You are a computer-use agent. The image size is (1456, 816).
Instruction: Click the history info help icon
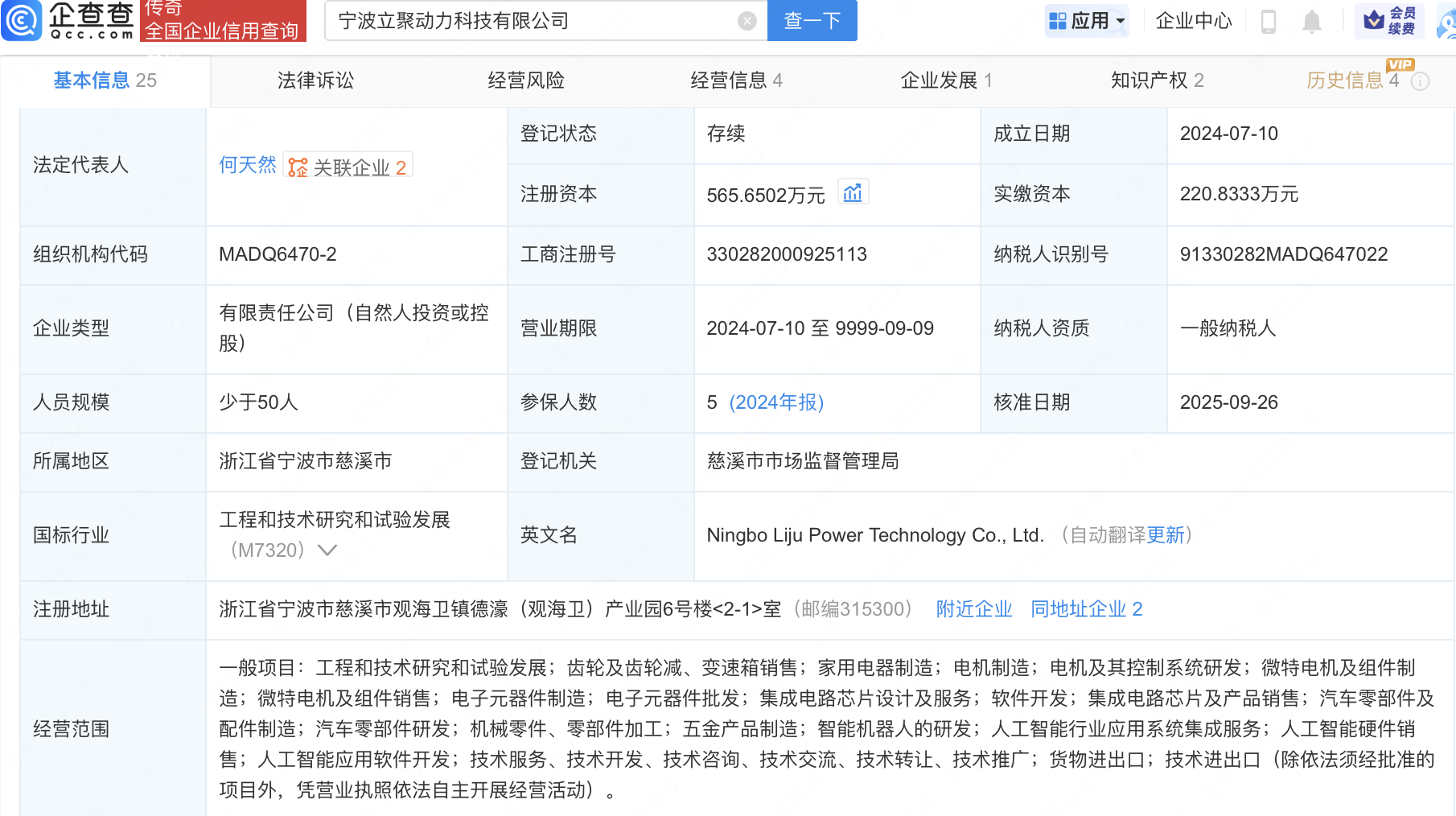(x=1421, y=81)
